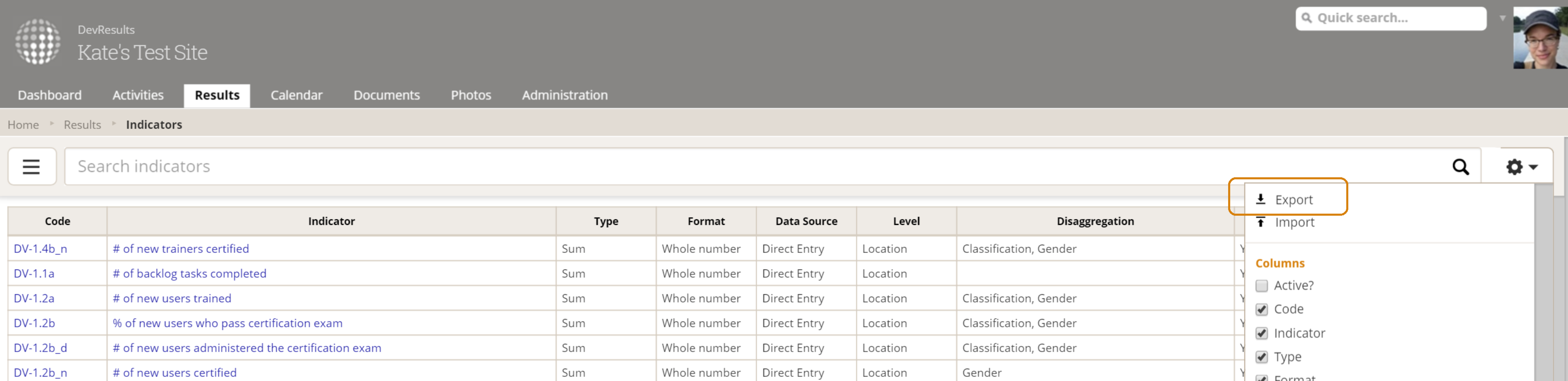Open the gear settings dropdown
Viewport: 1568px width, 381px height.
(x=1521, y=166)
